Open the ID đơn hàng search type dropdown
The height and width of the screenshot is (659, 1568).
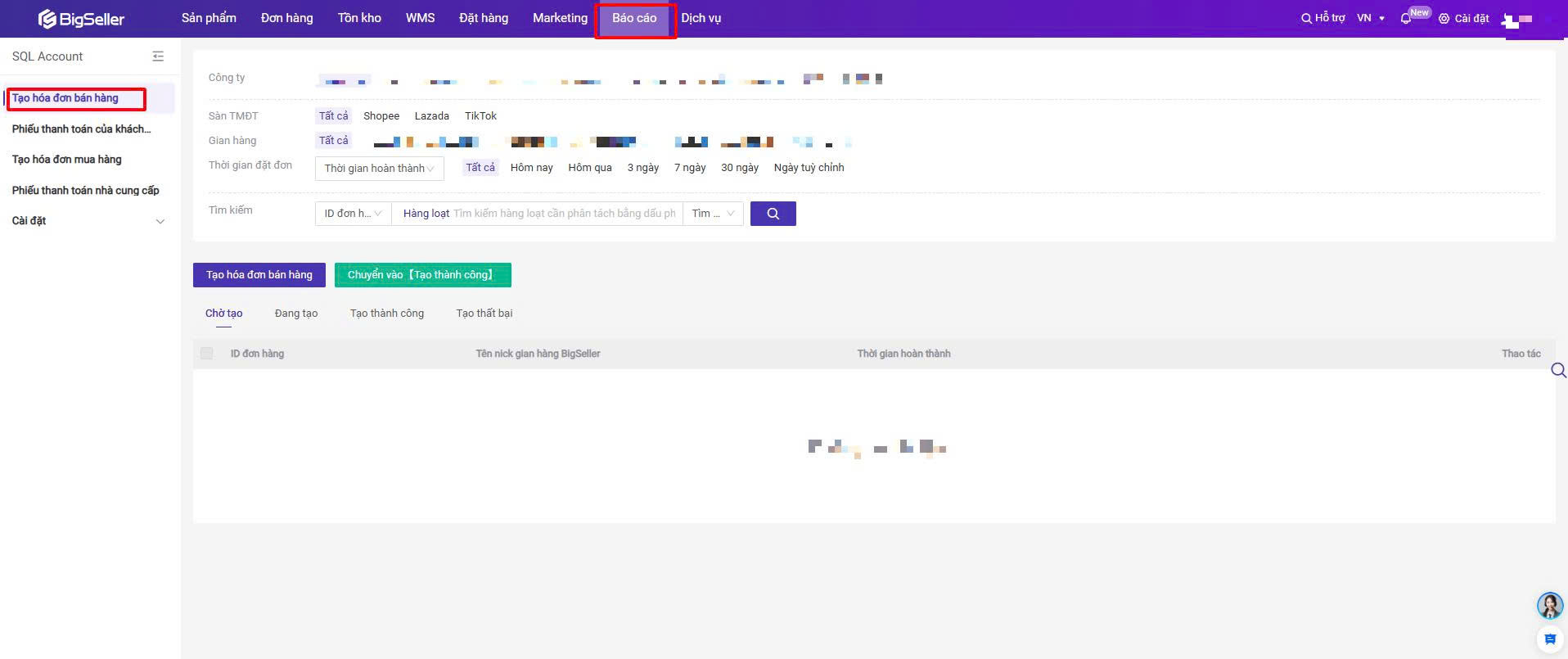(353, 214)
